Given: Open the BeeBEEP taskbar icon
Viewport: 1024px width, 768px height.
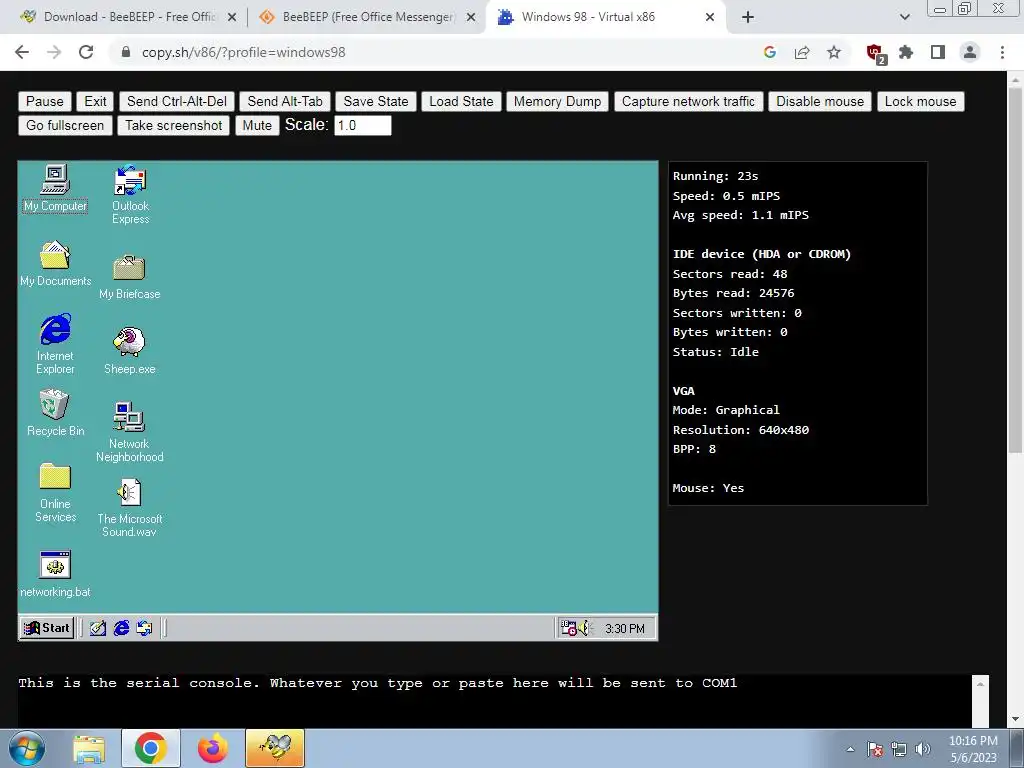Looking at the screenshot, I should click(275, 748).
